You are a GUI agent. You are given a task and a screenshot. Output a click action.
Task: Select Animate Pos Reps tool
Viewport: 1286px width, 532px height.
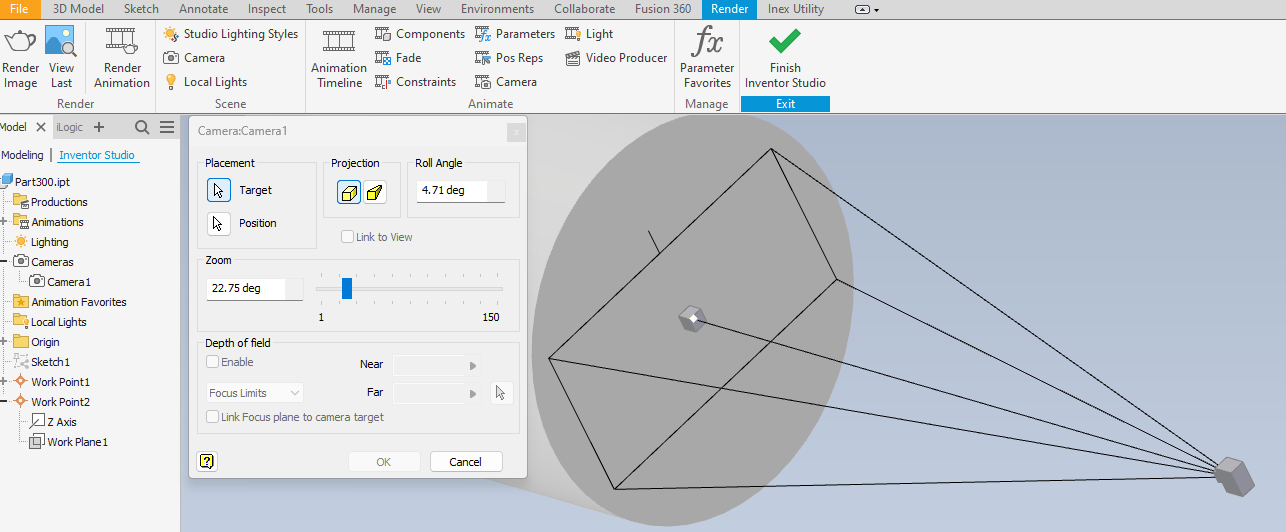509,58
